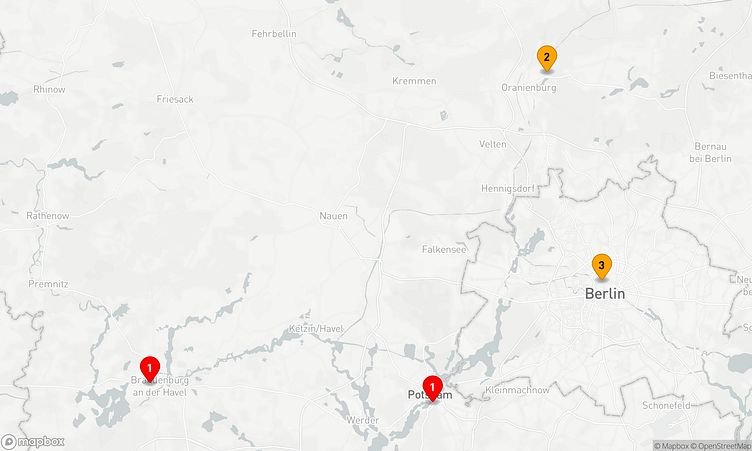Click the Friesack town label

click(x=175, y=99)
